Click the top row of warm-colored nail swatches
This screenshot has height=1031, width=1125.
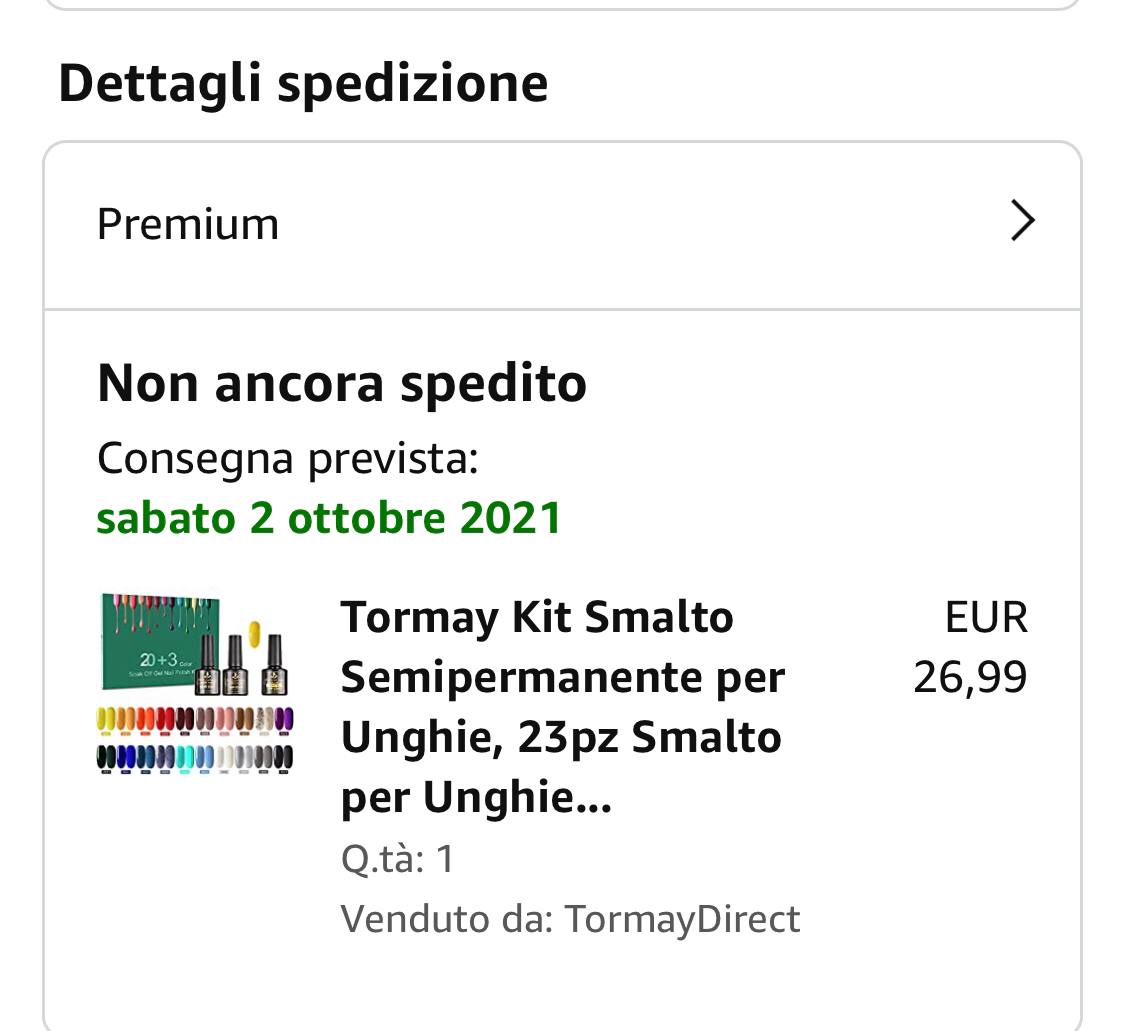click(196, 721)
